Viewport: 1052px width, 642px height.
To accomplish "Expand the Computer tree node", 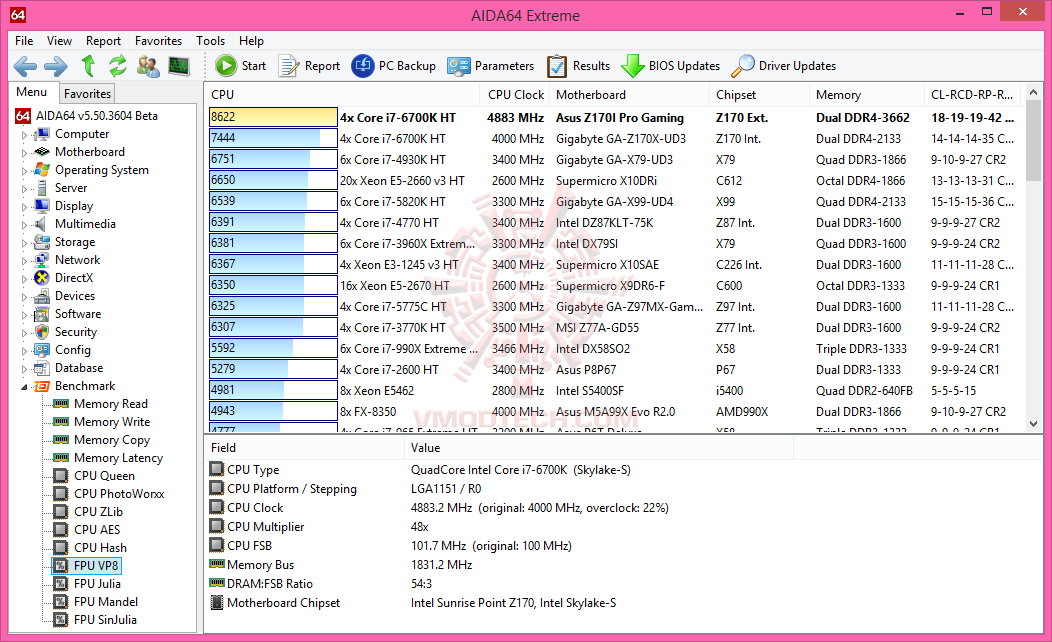I will coord(24,135).
